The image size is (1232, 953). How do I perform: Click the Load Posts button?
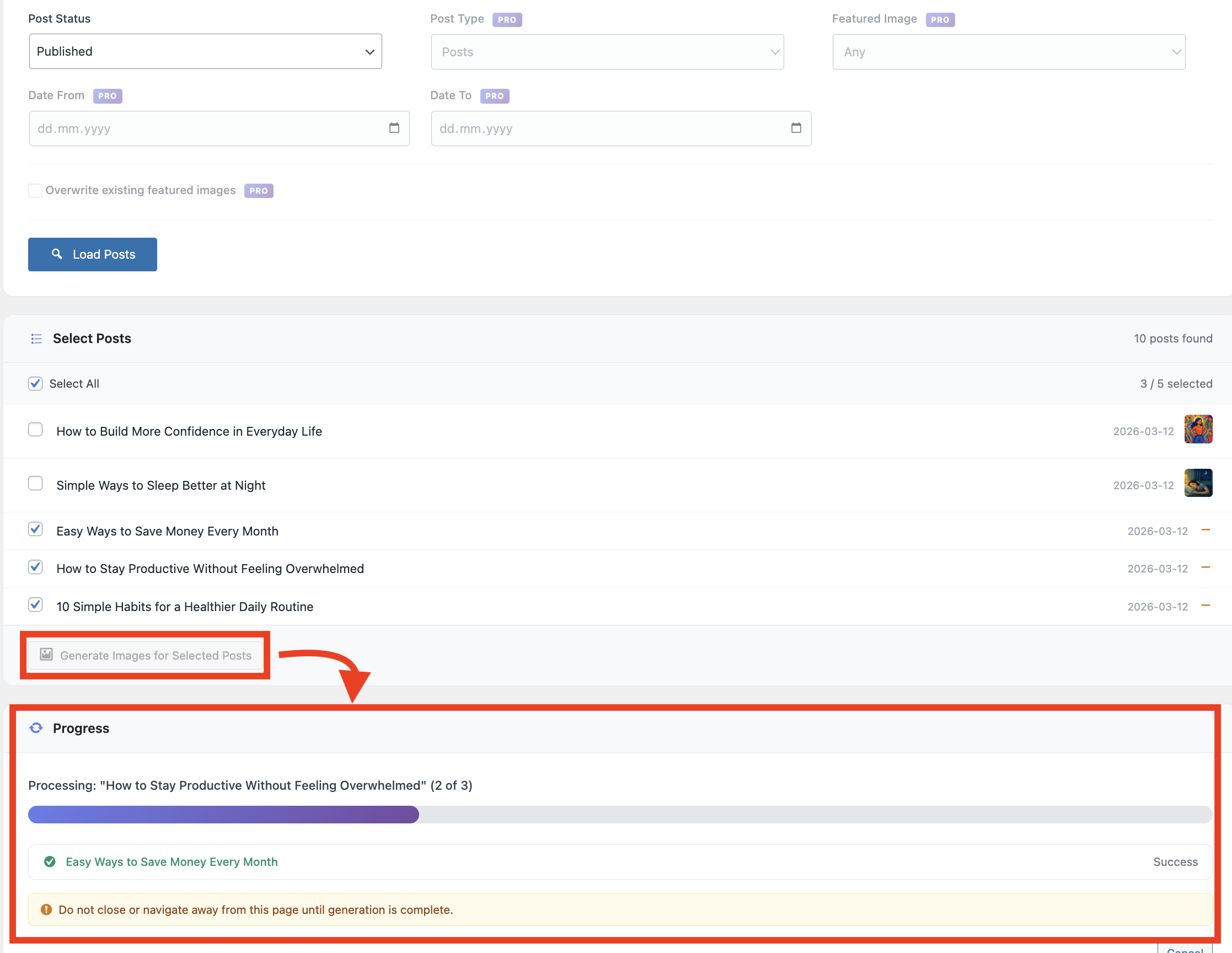tap(92, 254)
